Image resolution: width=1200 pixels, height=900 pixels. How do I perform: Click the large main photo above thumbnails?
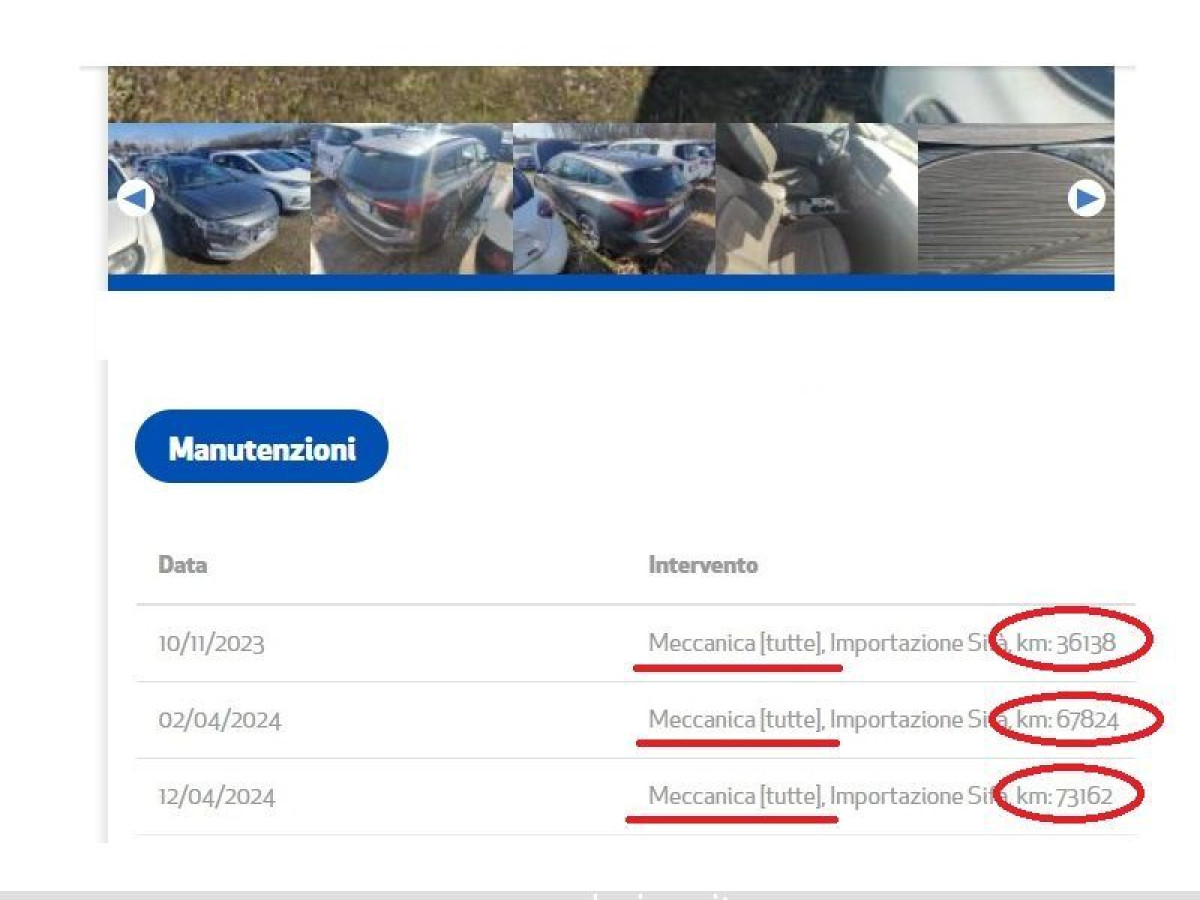(x=610, y=94)
